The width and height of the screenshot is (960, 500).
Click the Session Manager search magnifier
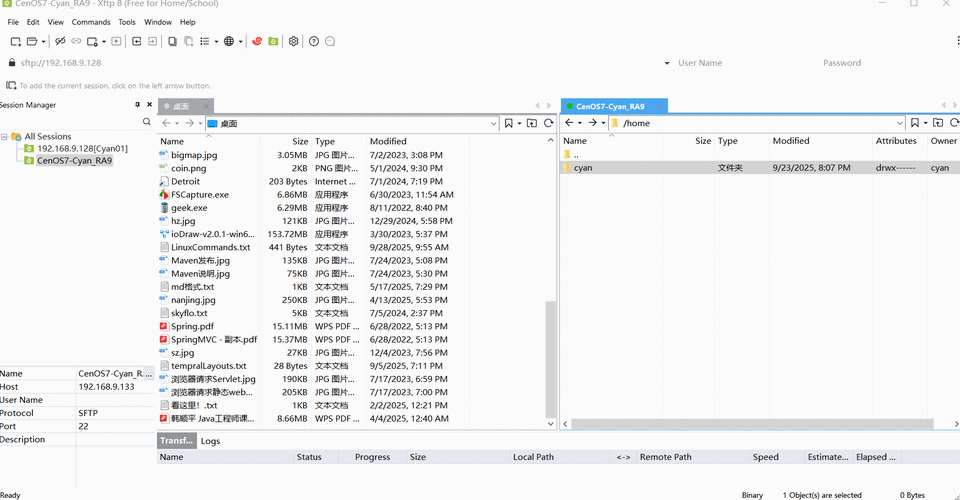pos(147,122)
